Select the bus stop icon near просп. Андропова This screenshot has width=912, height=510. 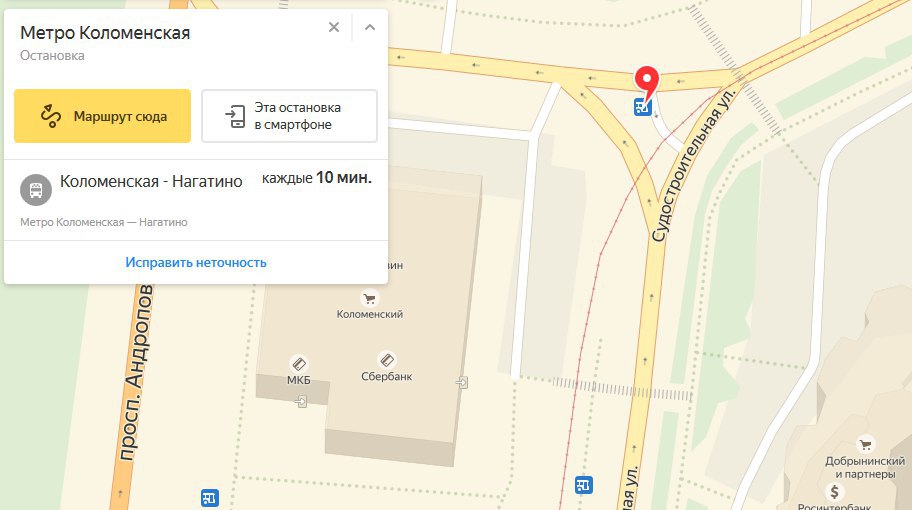pos(210,498)
